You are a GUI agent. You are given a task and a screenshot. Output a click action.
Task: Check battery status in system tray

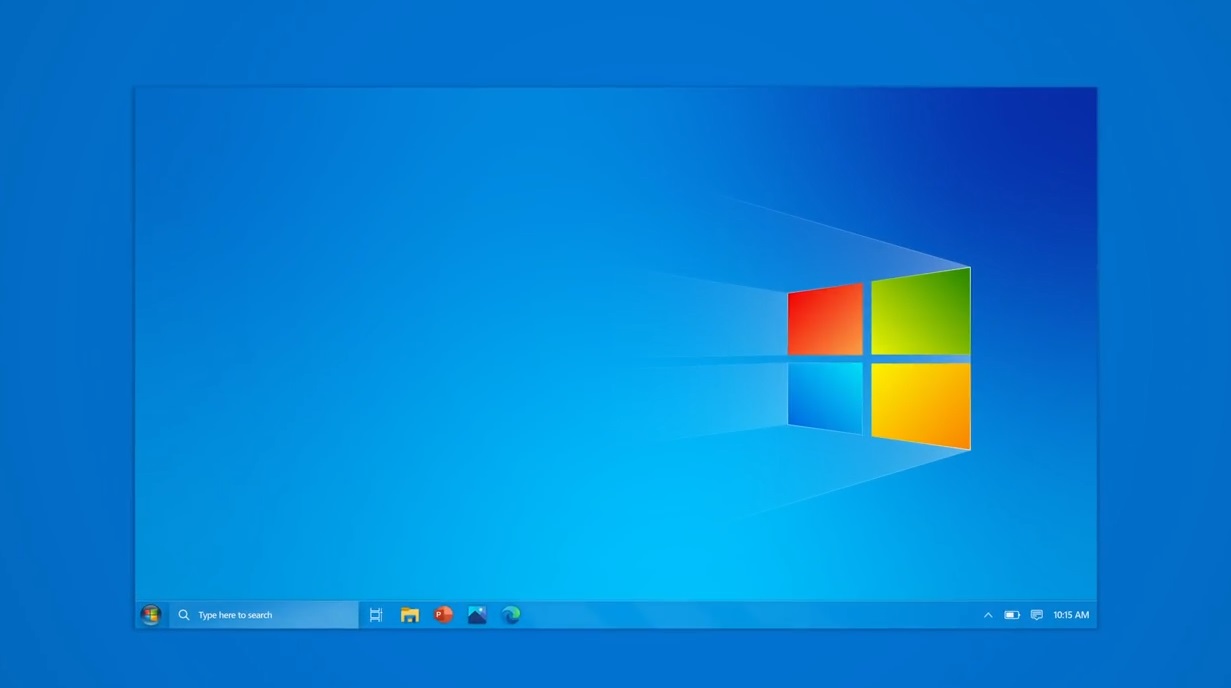[x=1012, y=615]
